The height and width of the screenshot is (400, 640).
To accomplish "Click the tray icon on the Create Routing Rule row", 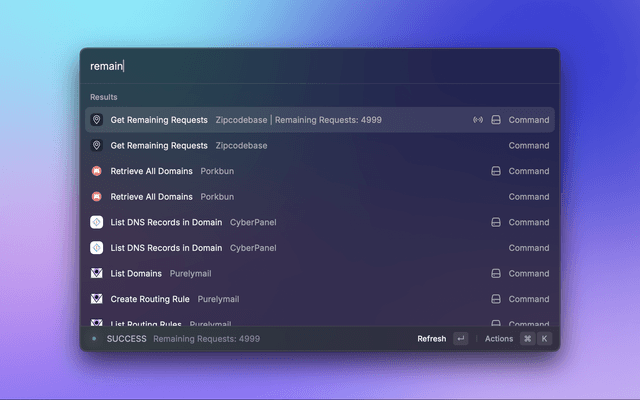I will click(x=495, y=299).
